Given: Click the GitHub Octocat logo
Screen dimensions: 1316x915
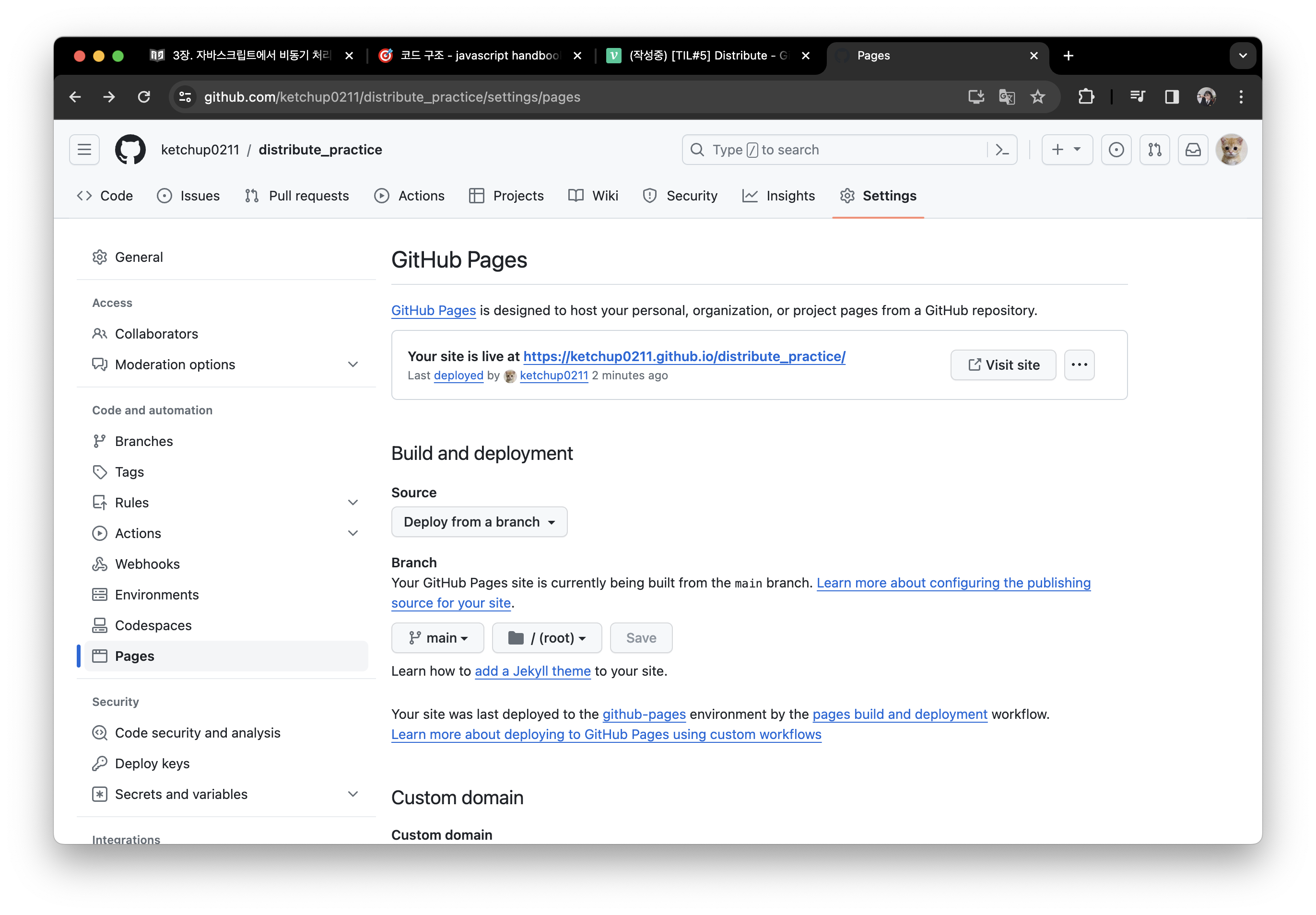Looking at the screenshot, I should (x=130, y=150).
